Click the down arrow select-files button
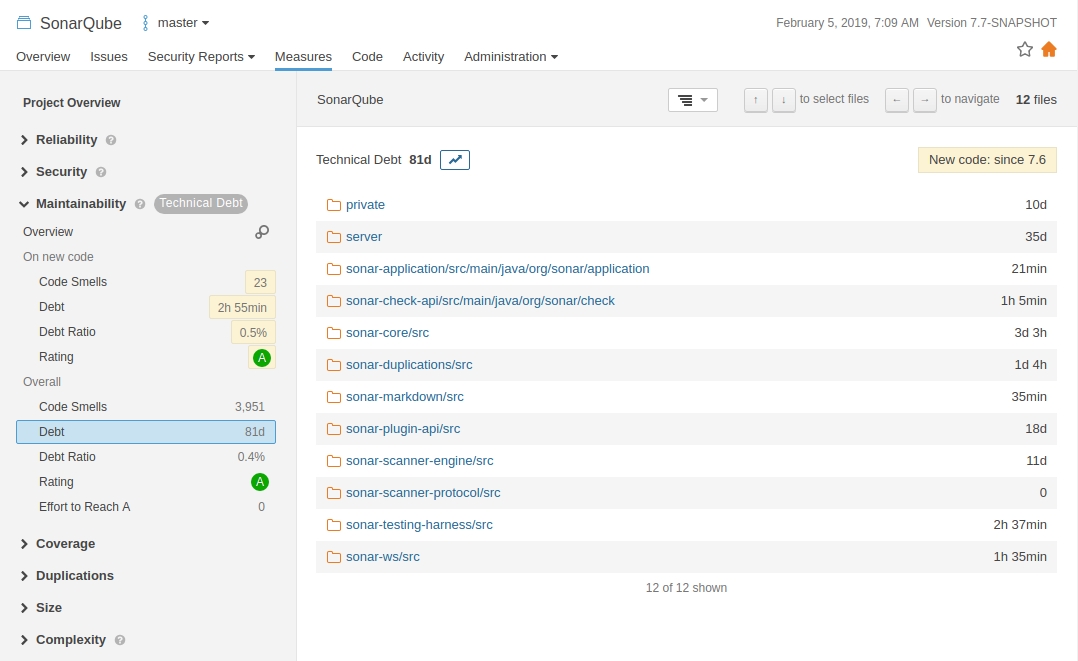 click(x=784, y=100)
